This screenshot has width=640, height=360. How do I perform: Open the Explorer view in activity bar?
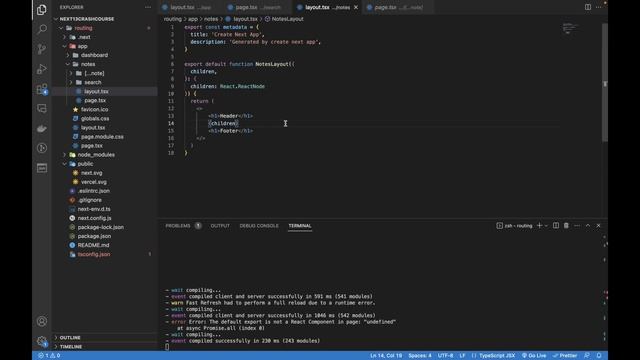(42, 9)
